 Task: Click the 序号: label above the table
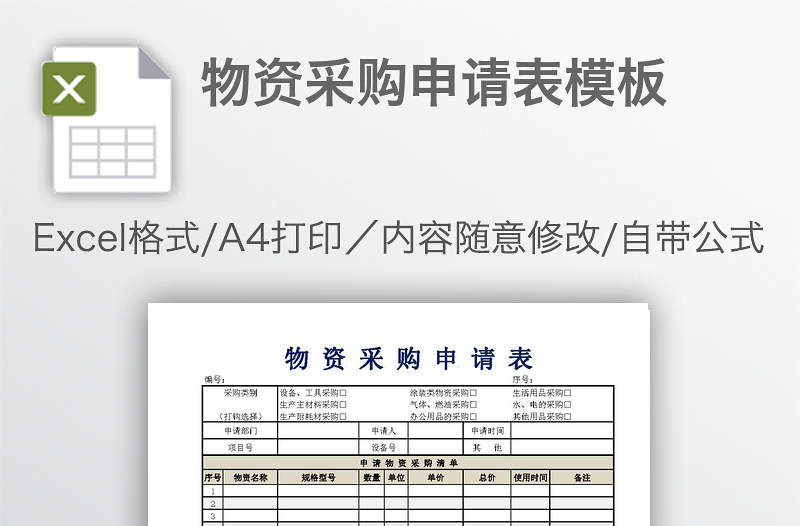point(523,380)
